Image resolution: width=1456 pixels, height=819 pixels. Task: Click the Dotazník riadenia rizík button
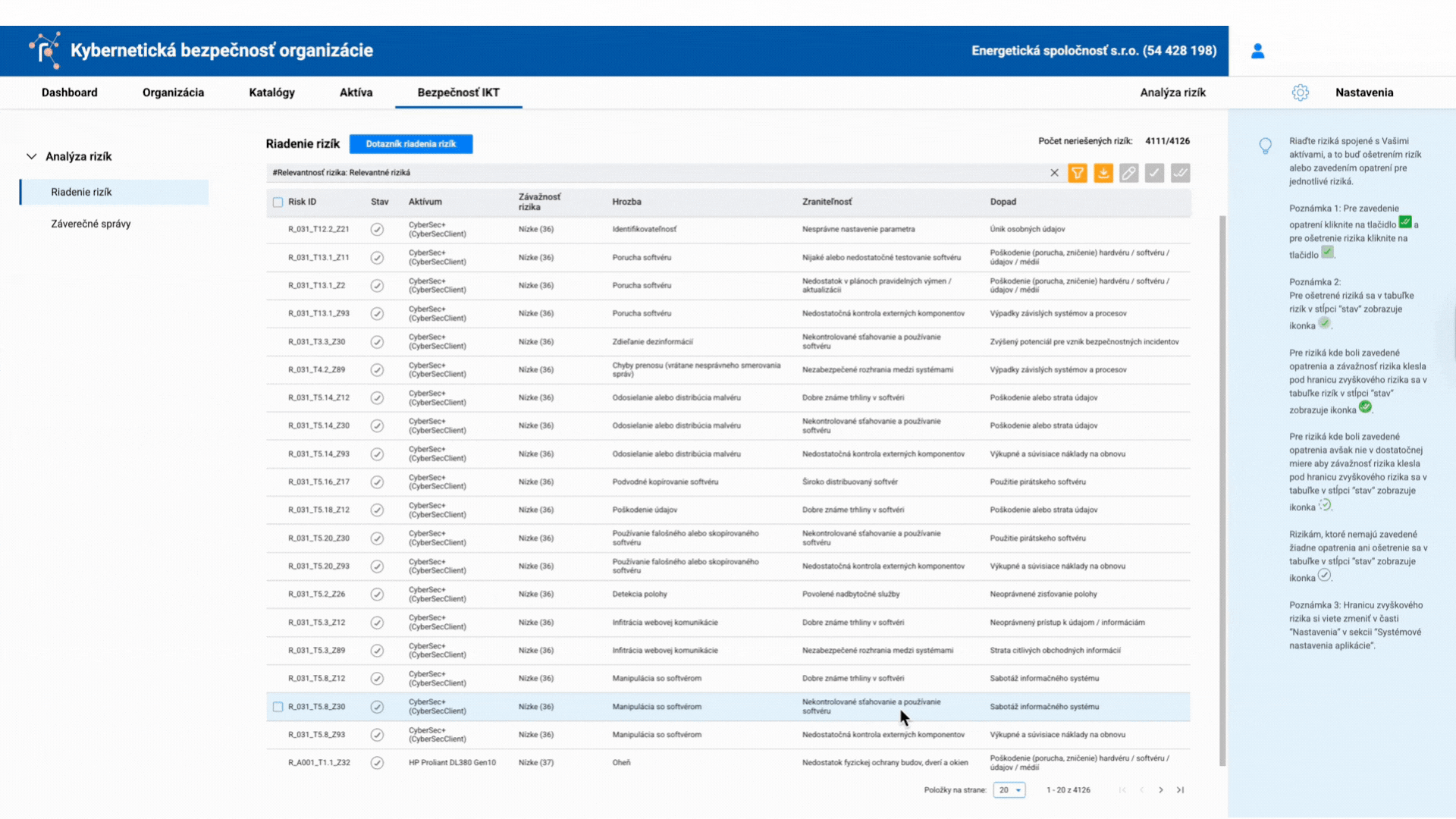point(410,144)
